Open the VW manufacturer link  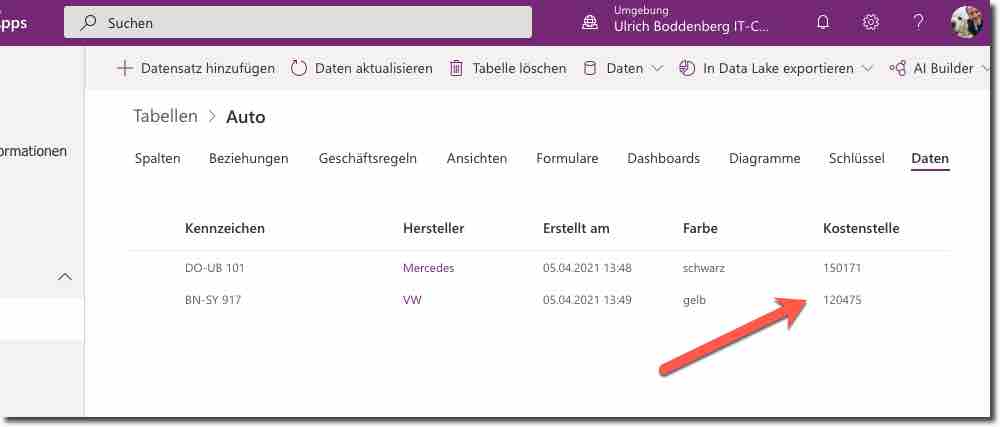[x=412, y=300]
